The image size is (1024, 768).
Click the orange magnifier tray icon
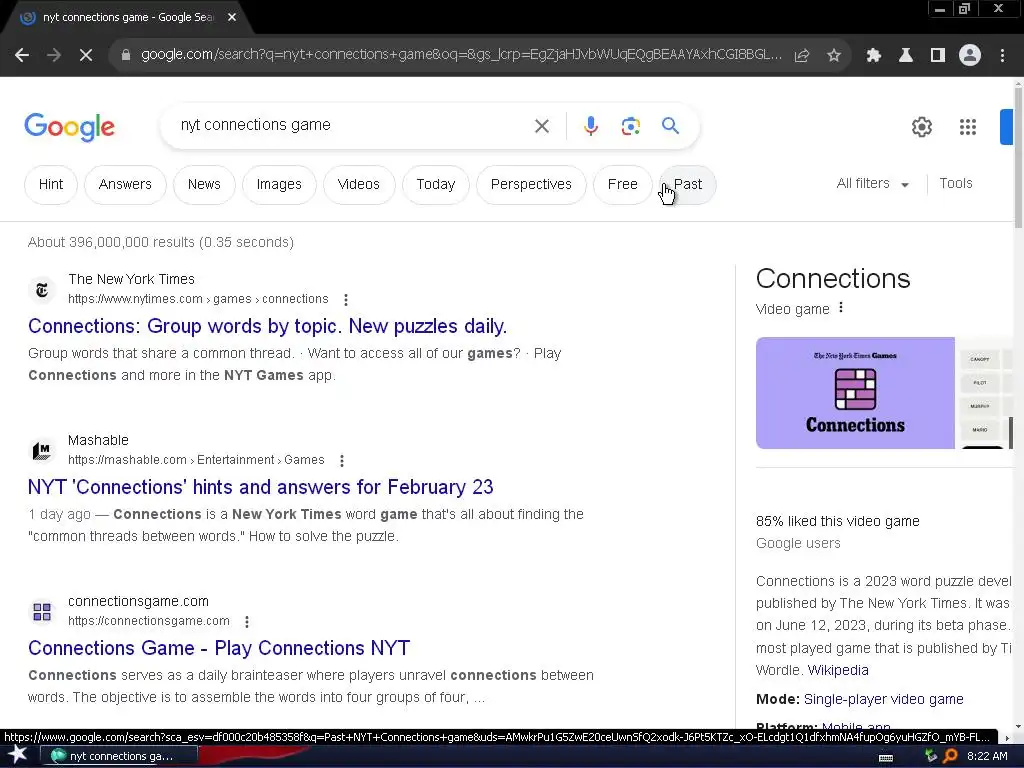(x=950, y=756)
